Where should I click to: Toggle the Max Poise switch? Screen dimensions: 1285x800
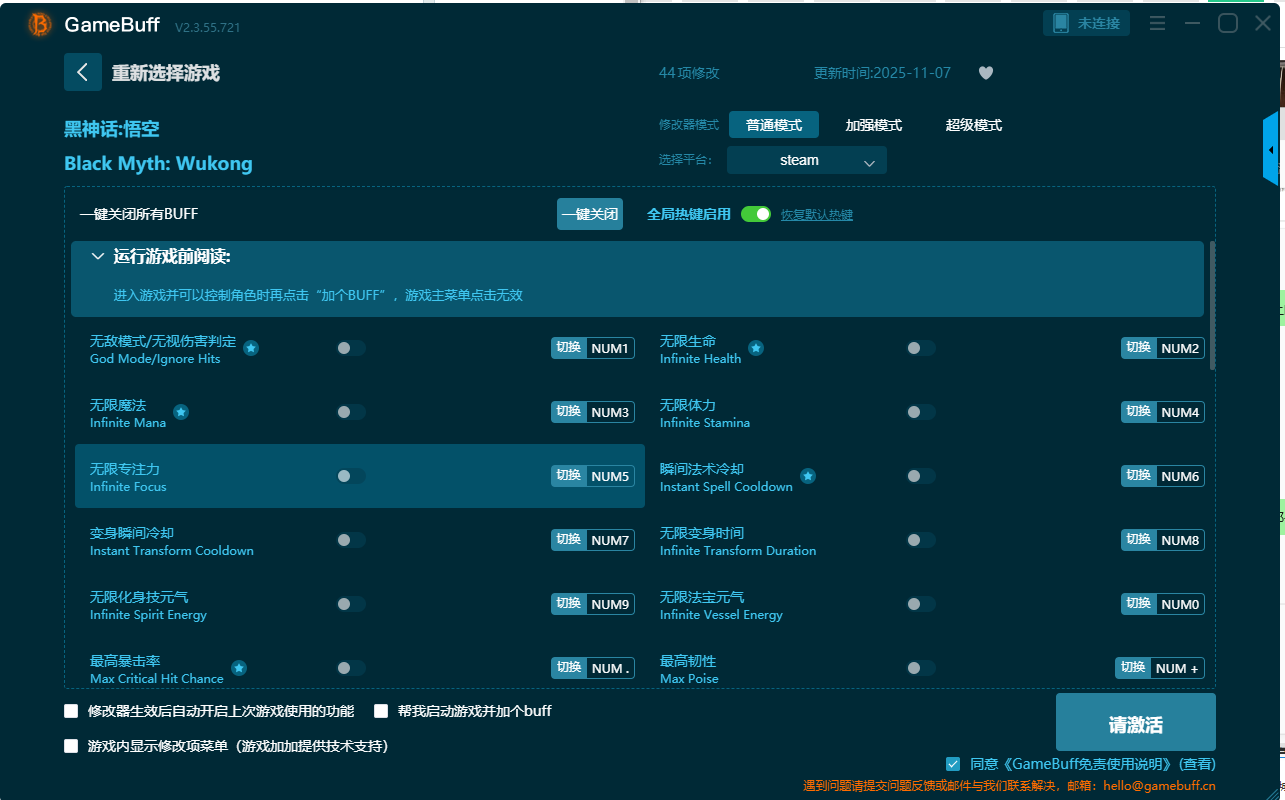pyautogui.click(x=921, y=668)
